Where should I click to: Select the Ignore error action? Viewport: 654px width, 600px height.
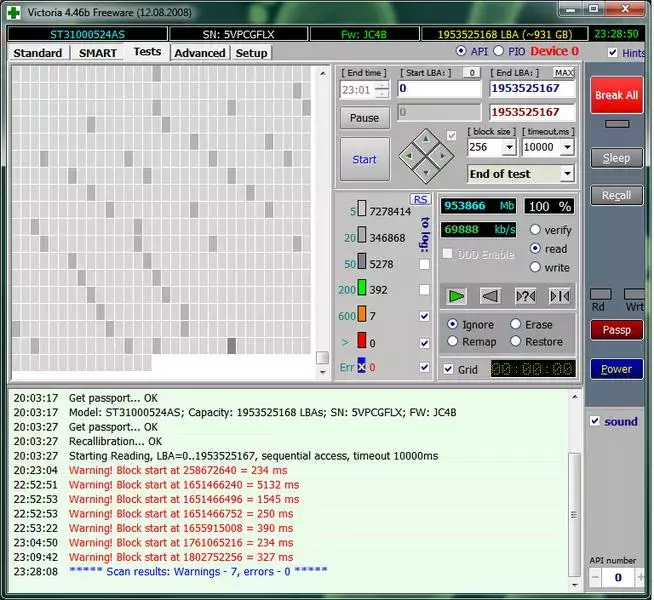[453, 324]
